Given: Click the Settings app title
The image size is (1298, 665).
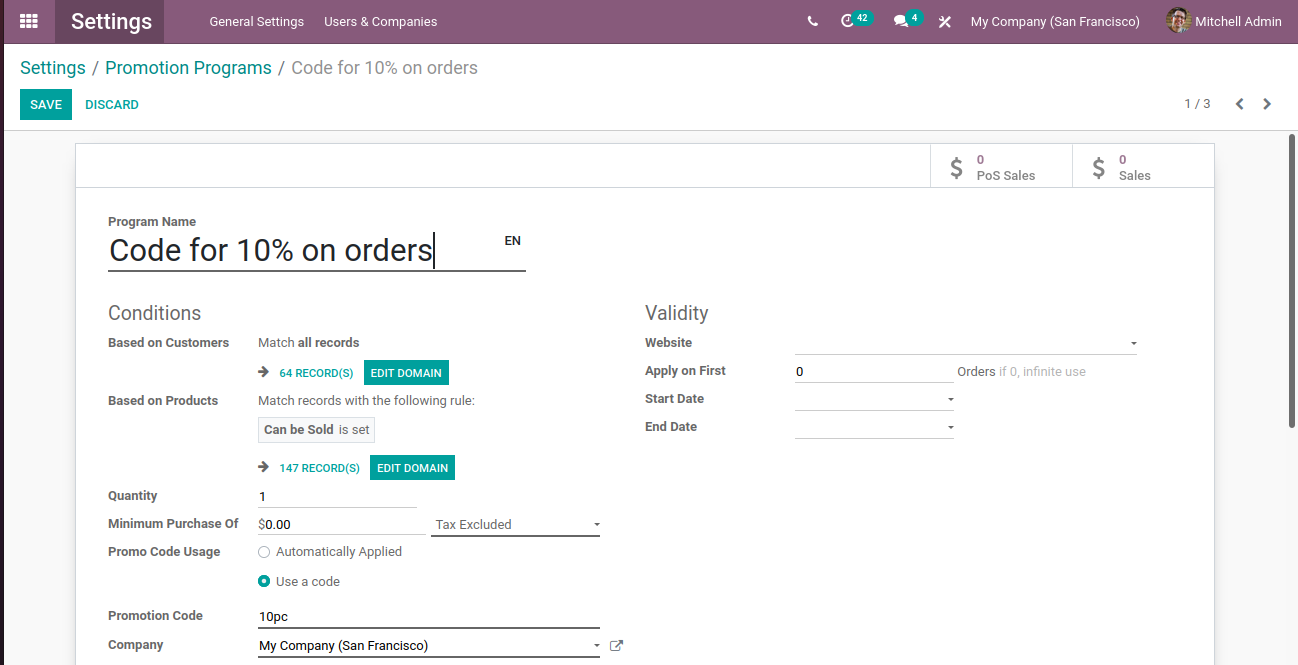Looking at the screenshot, I should [111, 21].
